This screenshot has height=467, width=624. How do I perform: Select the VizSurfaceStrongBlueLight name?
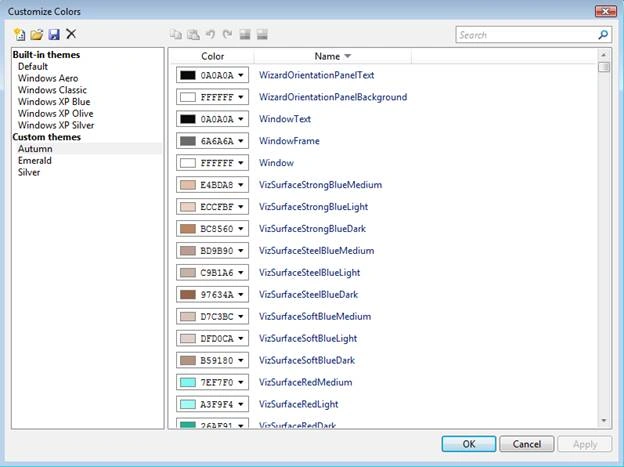(x=313, y=207)
